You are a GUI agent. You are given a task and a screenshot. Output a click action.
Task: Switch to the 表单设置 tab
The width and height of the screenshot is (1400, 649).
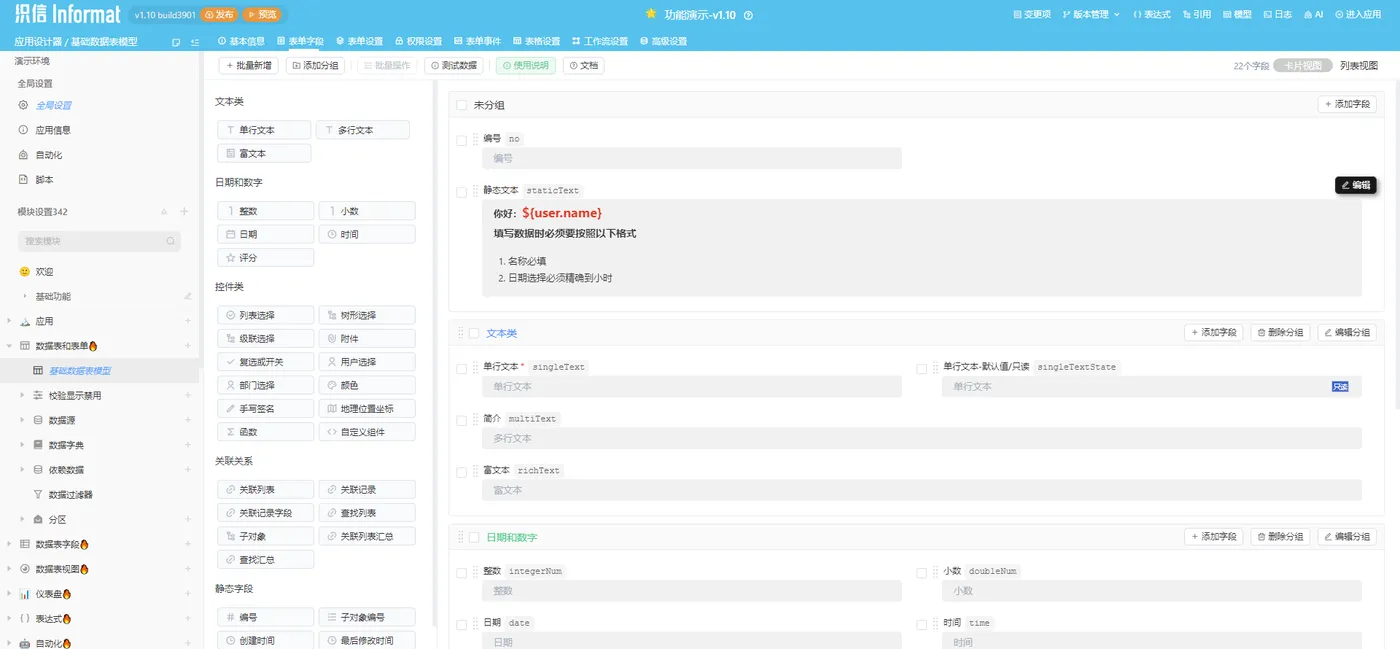pyautogui.click(x=359, y=41)
